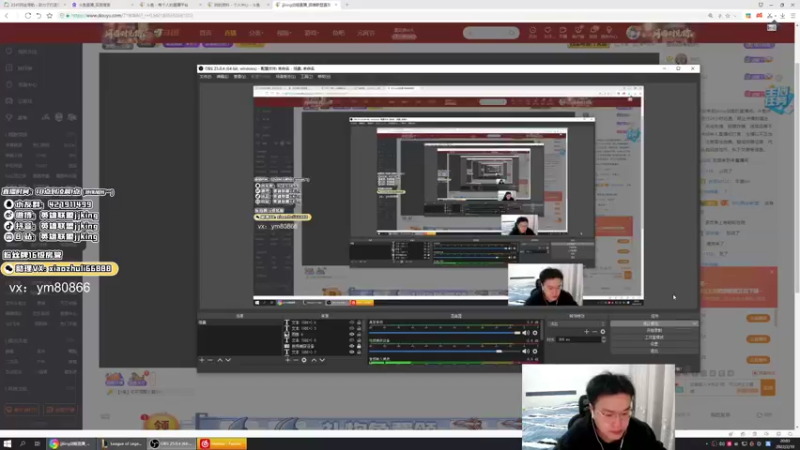Screen dimensions: 800x450
Task: Move the OBS scene down
Action: click(228, 360)
